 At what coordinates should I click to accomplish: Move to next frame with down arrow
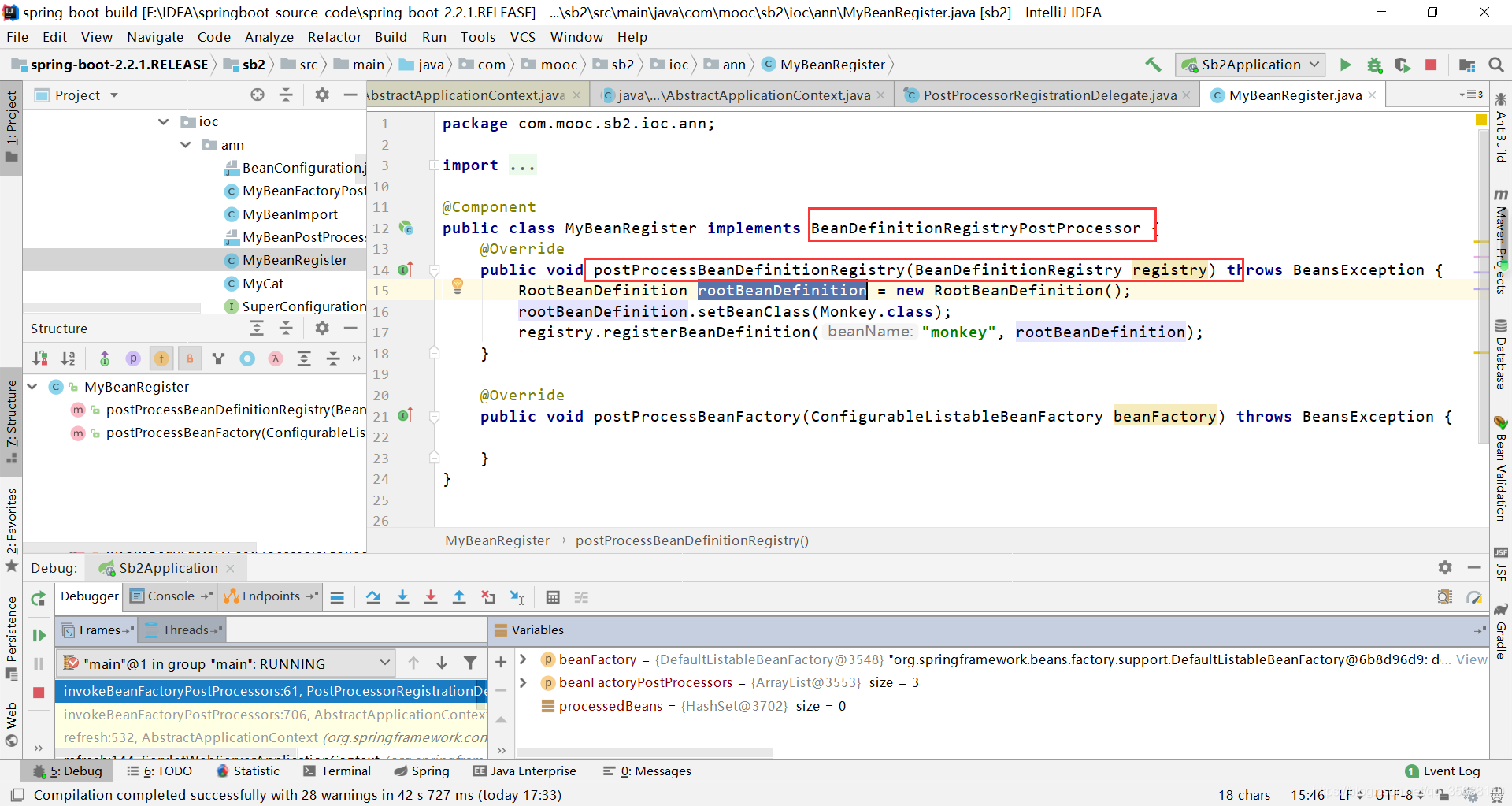click(x=442, y=663)
